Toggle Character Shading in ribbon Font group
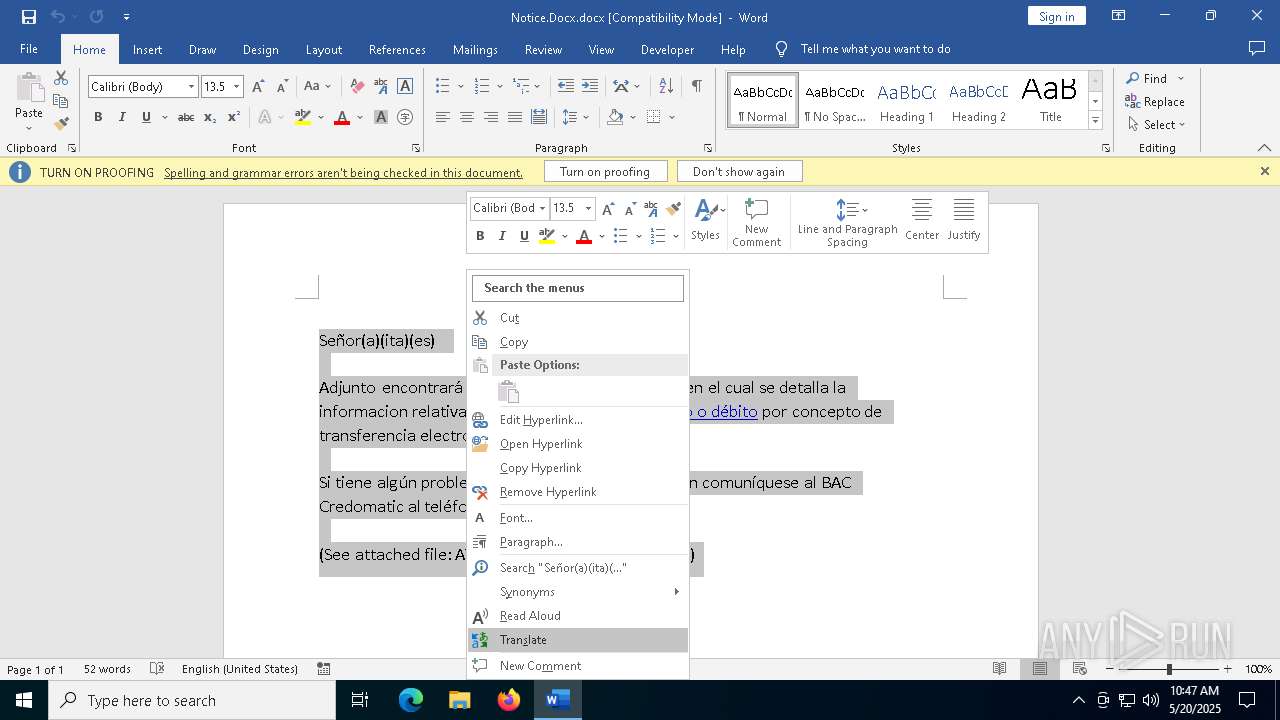 [x=381, y=117]
